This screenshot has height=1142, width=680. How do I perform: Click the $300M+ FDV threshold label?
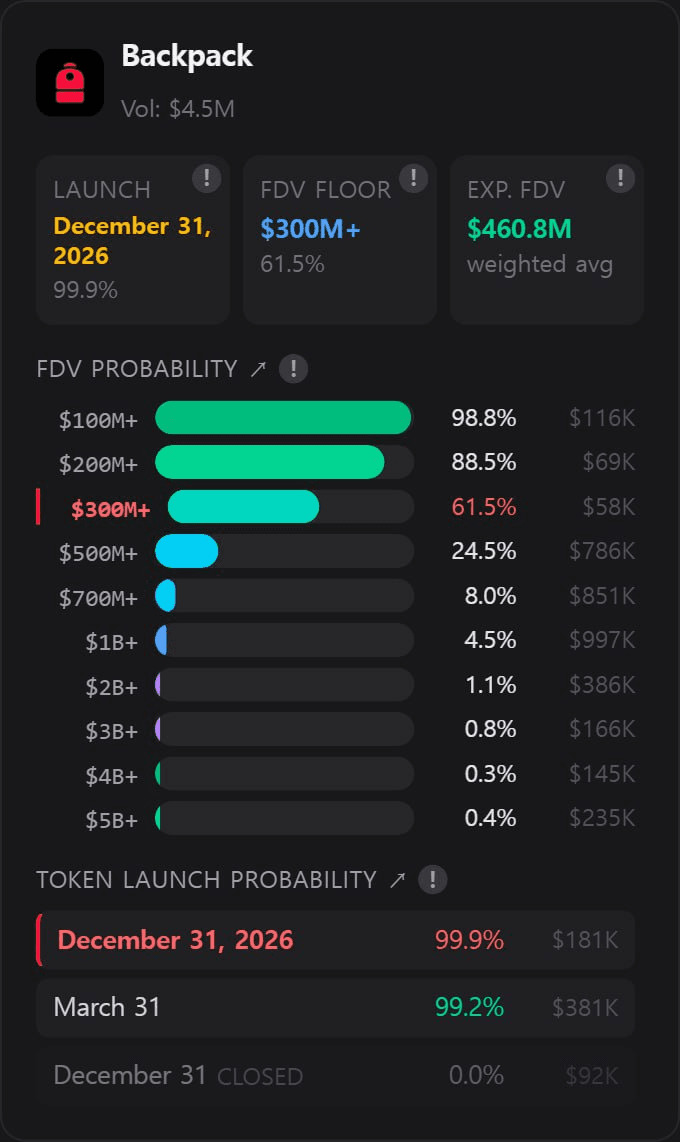[x=110, y=508]
